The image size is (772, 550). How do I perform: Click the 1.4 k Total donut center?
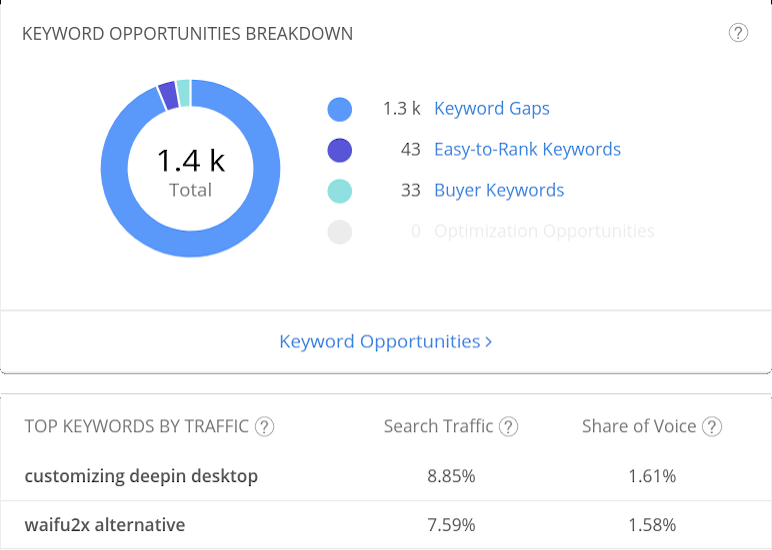190,170
